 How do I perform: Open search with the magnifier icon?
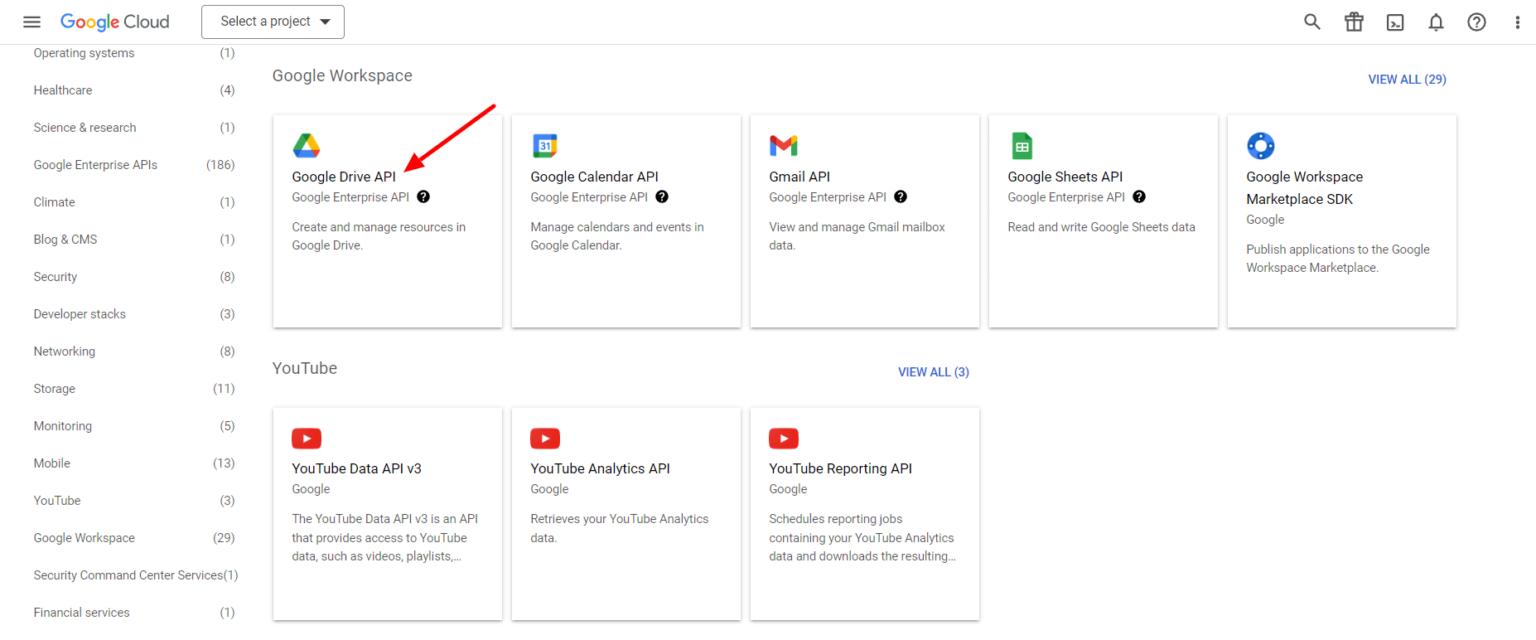pos(1312,21)
